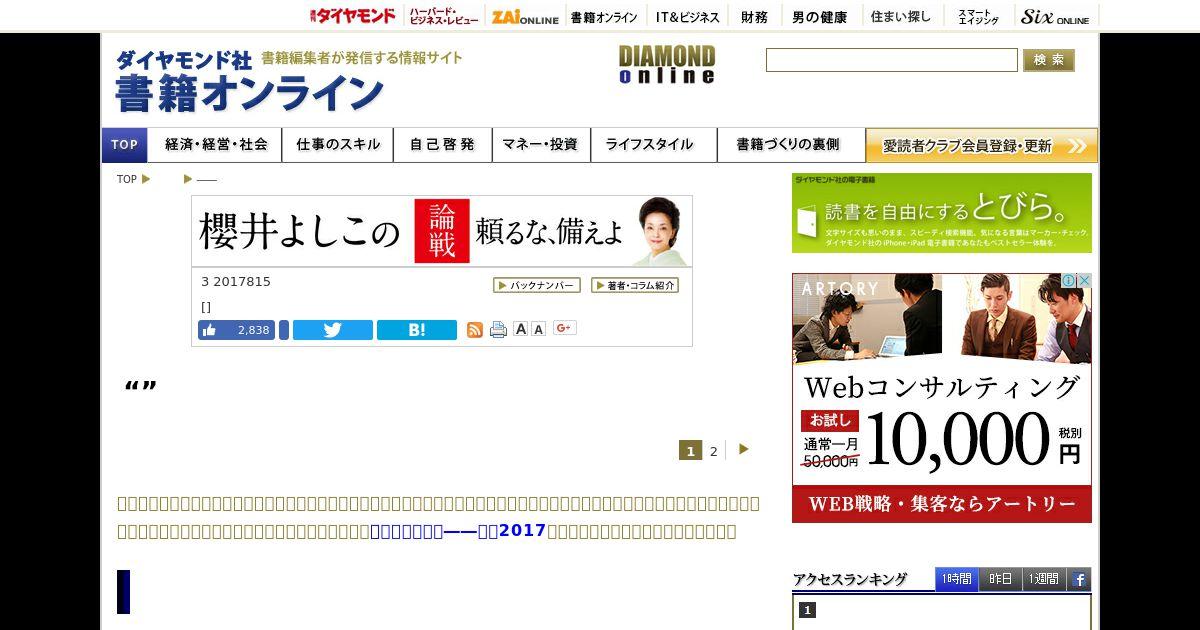The image size is (1200, 630).
Task: Open 書籍オンライン in top bar
Action: point(604,17)
